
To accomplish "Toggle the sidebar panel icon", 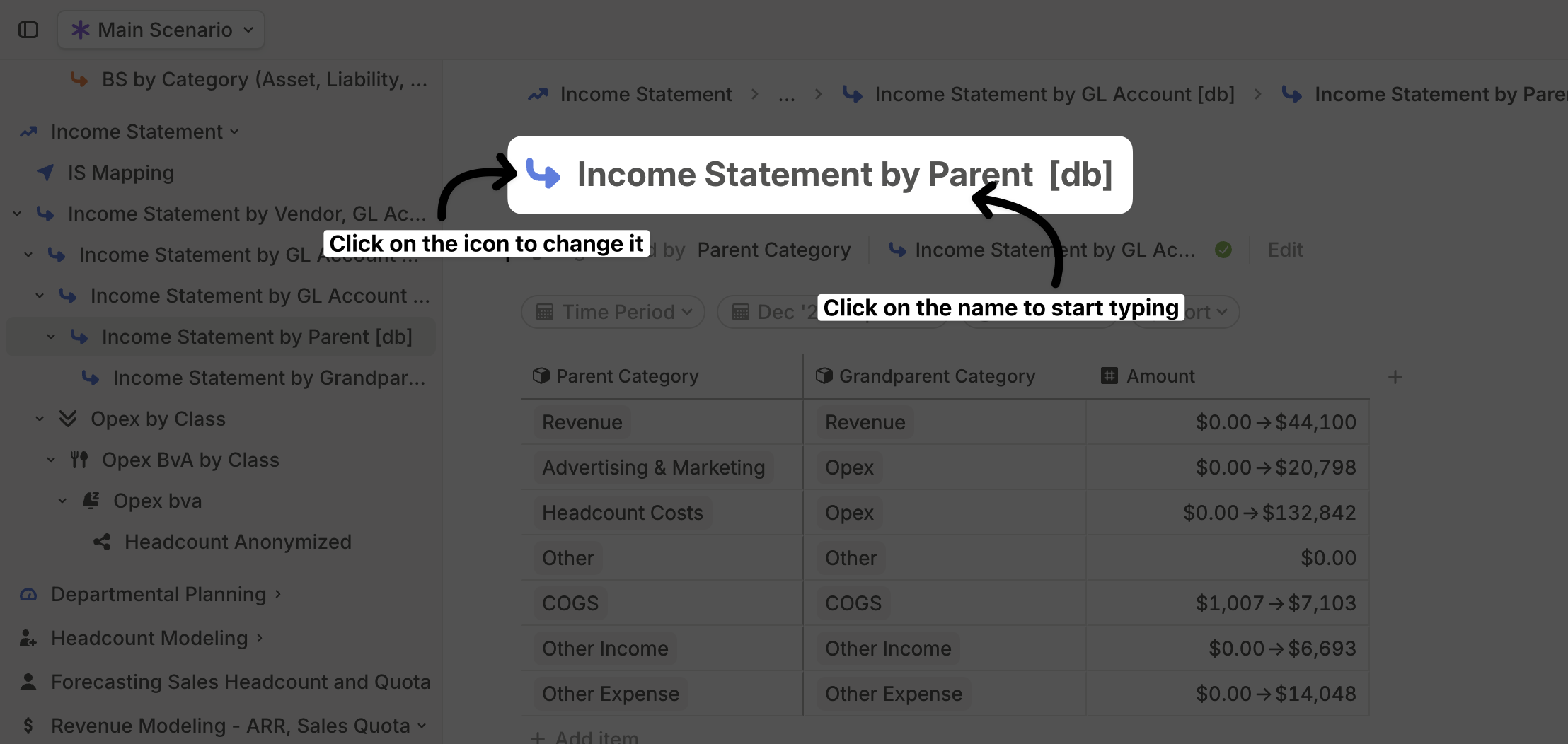I will pos(28,30).
